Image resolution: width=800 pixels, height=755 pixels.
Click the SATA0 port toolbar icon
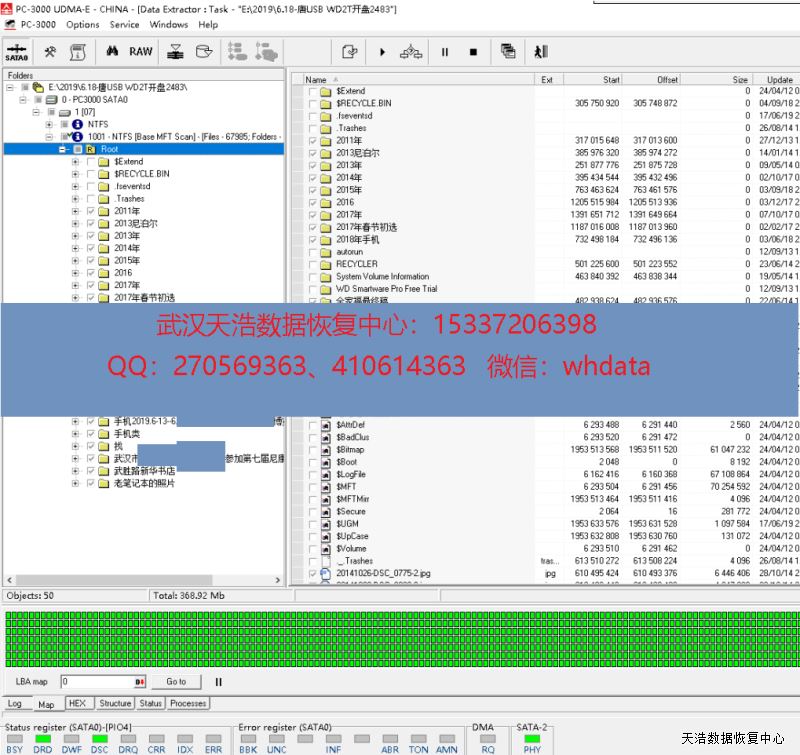[16, 51]
